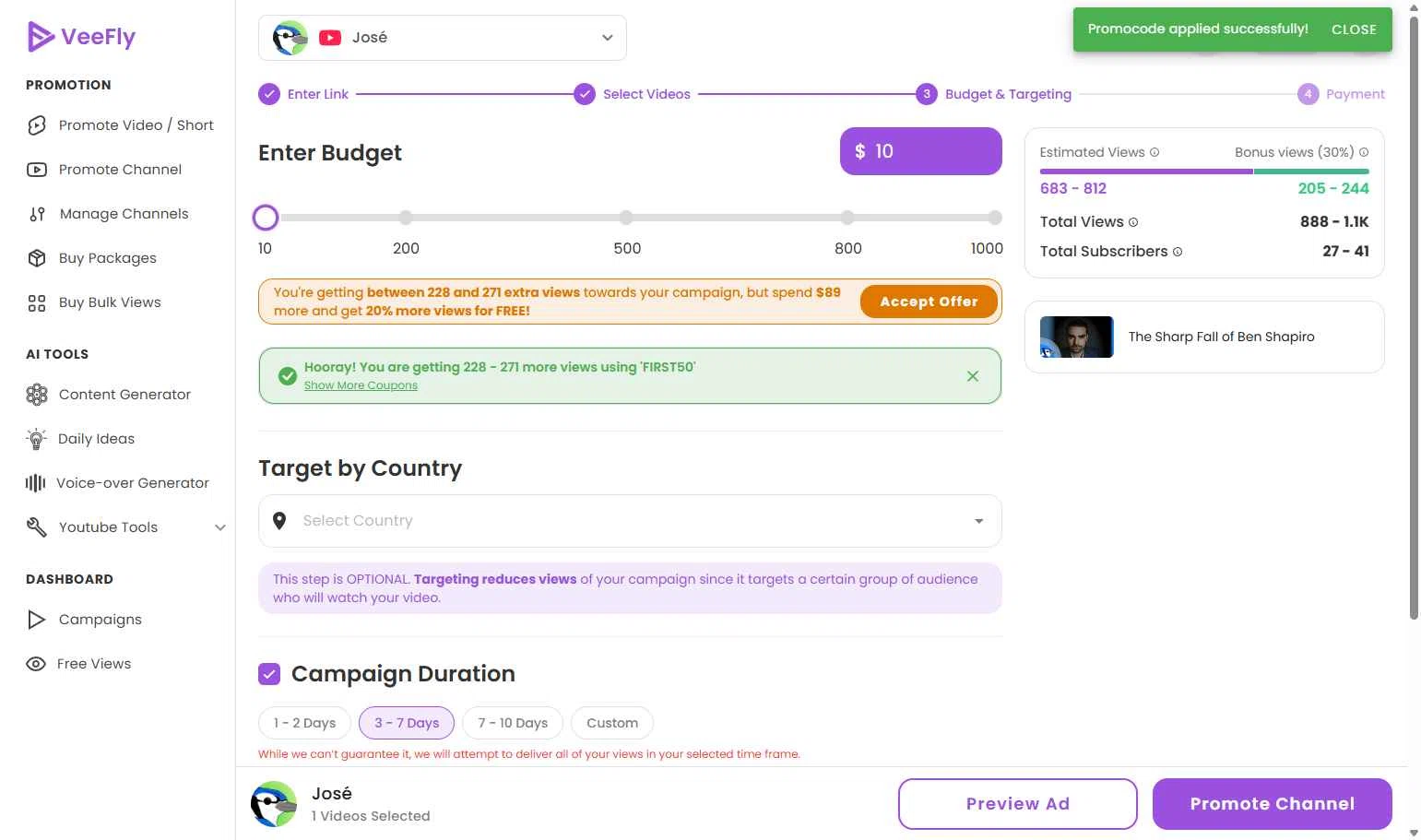Click the Select Videos step checkmark circle
1421x840 pixels.
[585, 94]
